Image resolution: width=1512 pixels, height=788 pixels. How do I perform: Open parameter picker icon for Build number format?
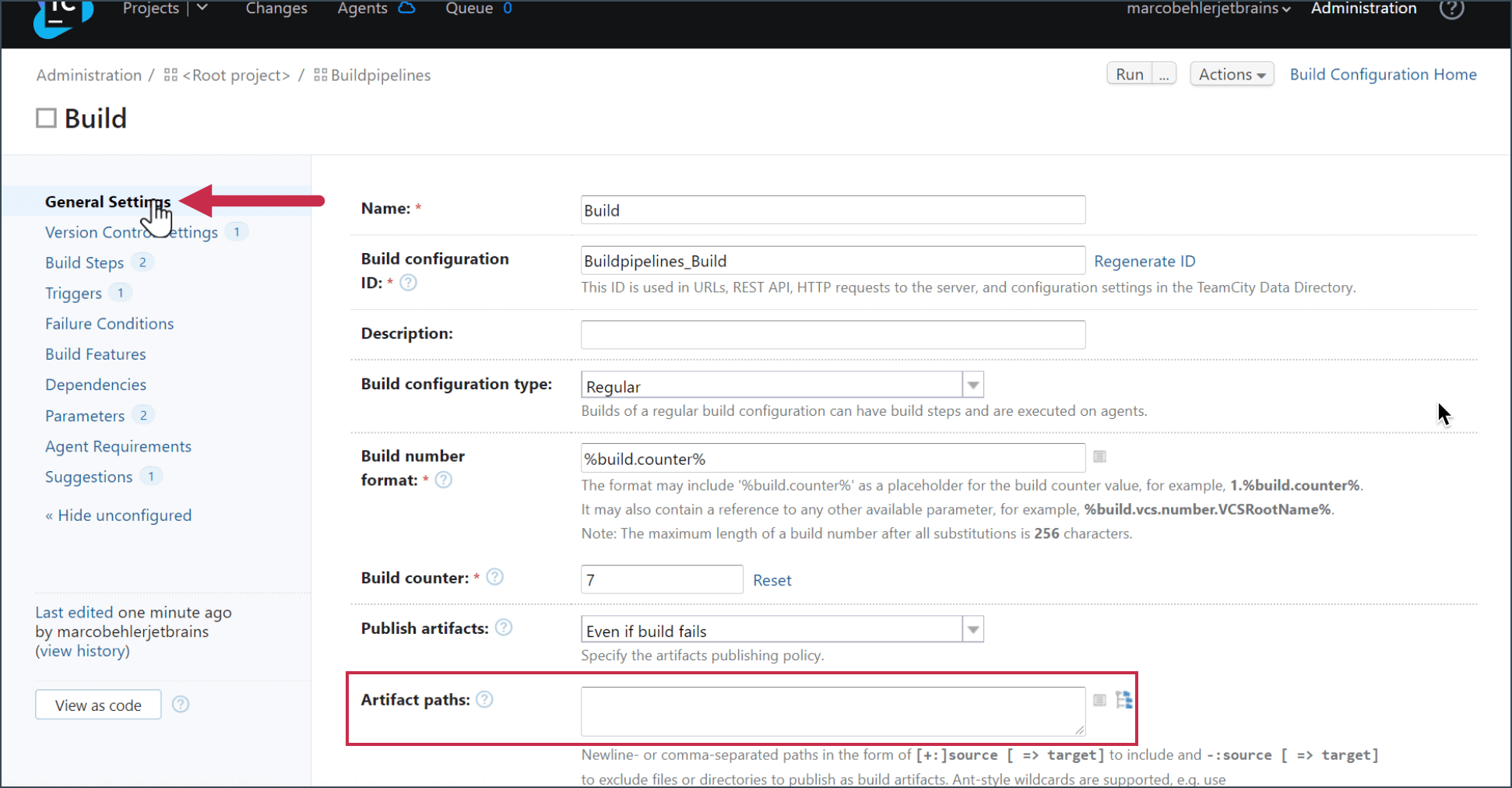coord(1099,457)
